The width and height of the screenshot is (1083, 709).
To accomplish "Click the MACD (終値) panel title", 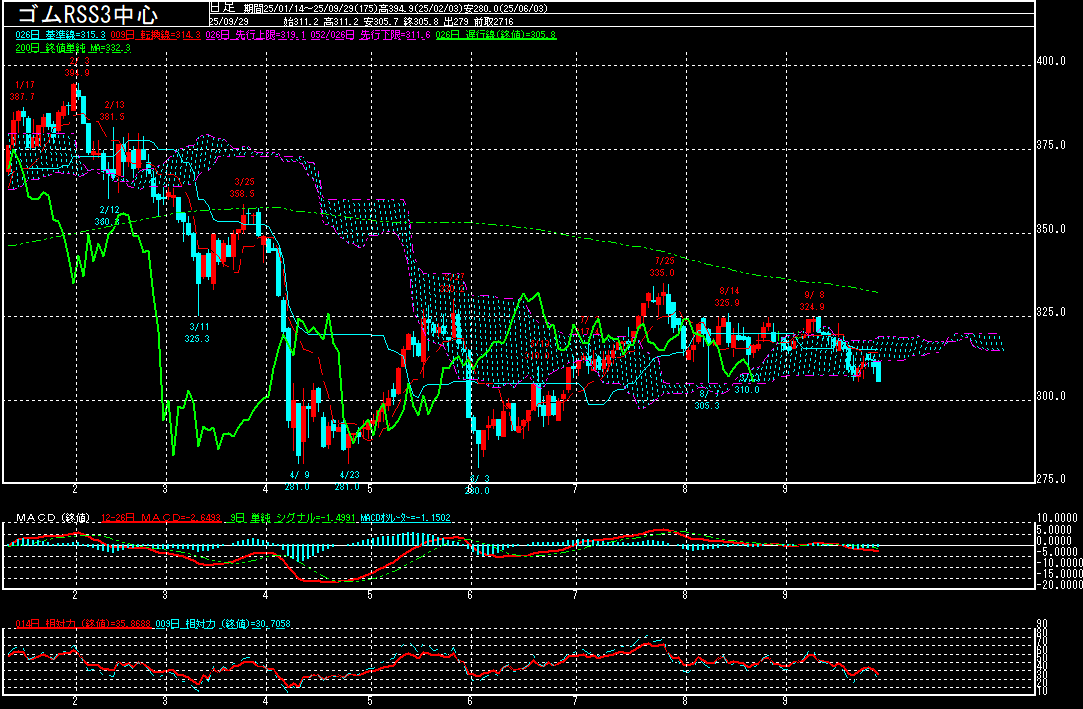I will pos(49,517).
